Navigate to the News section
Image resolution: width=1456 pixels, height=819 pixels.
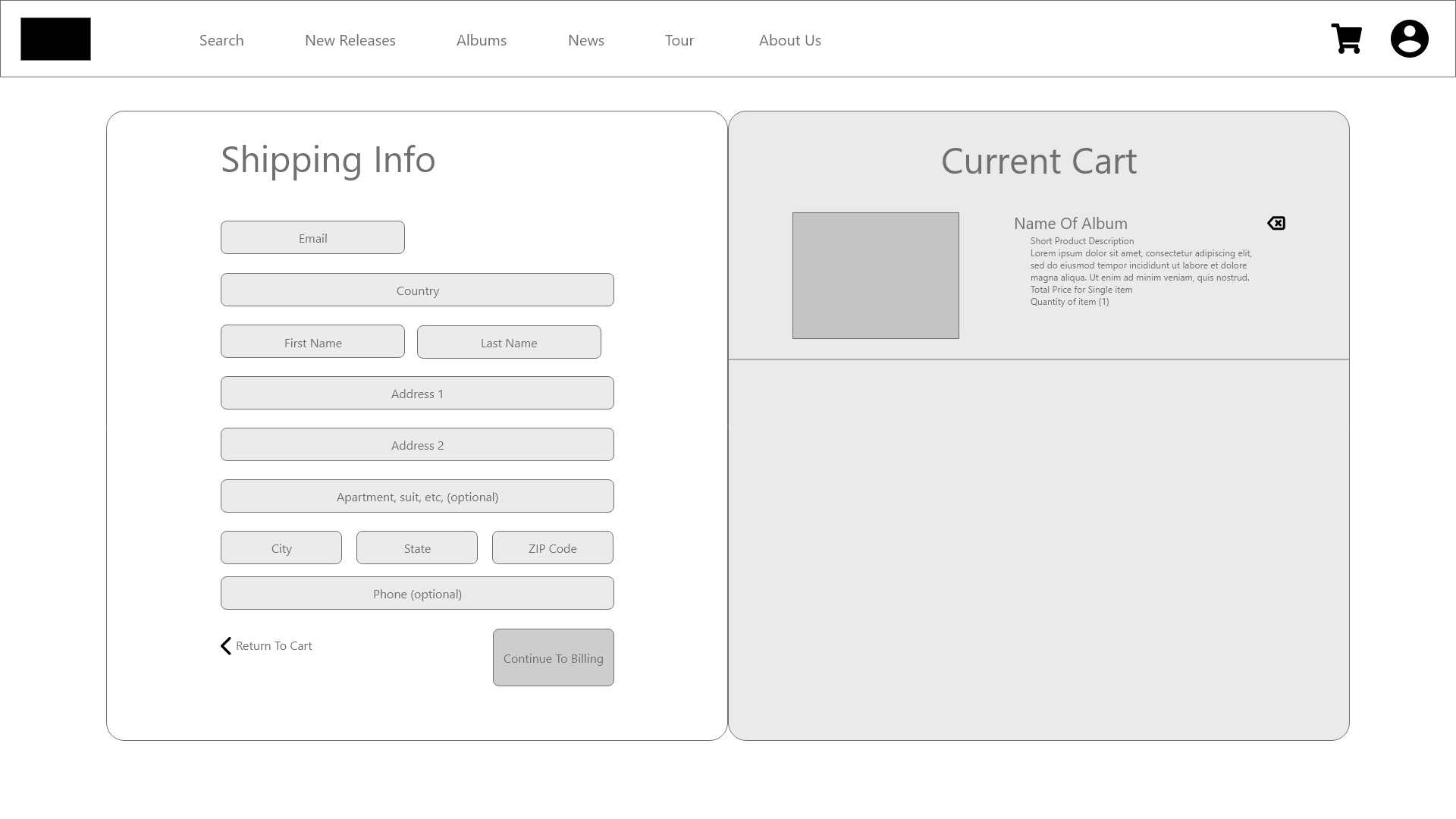[x=585, y=40]
